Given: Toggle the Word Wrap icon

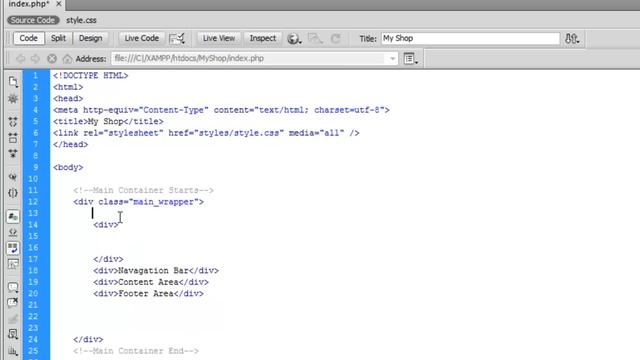Looking at the screenshot, I should [x=13, y=248].
